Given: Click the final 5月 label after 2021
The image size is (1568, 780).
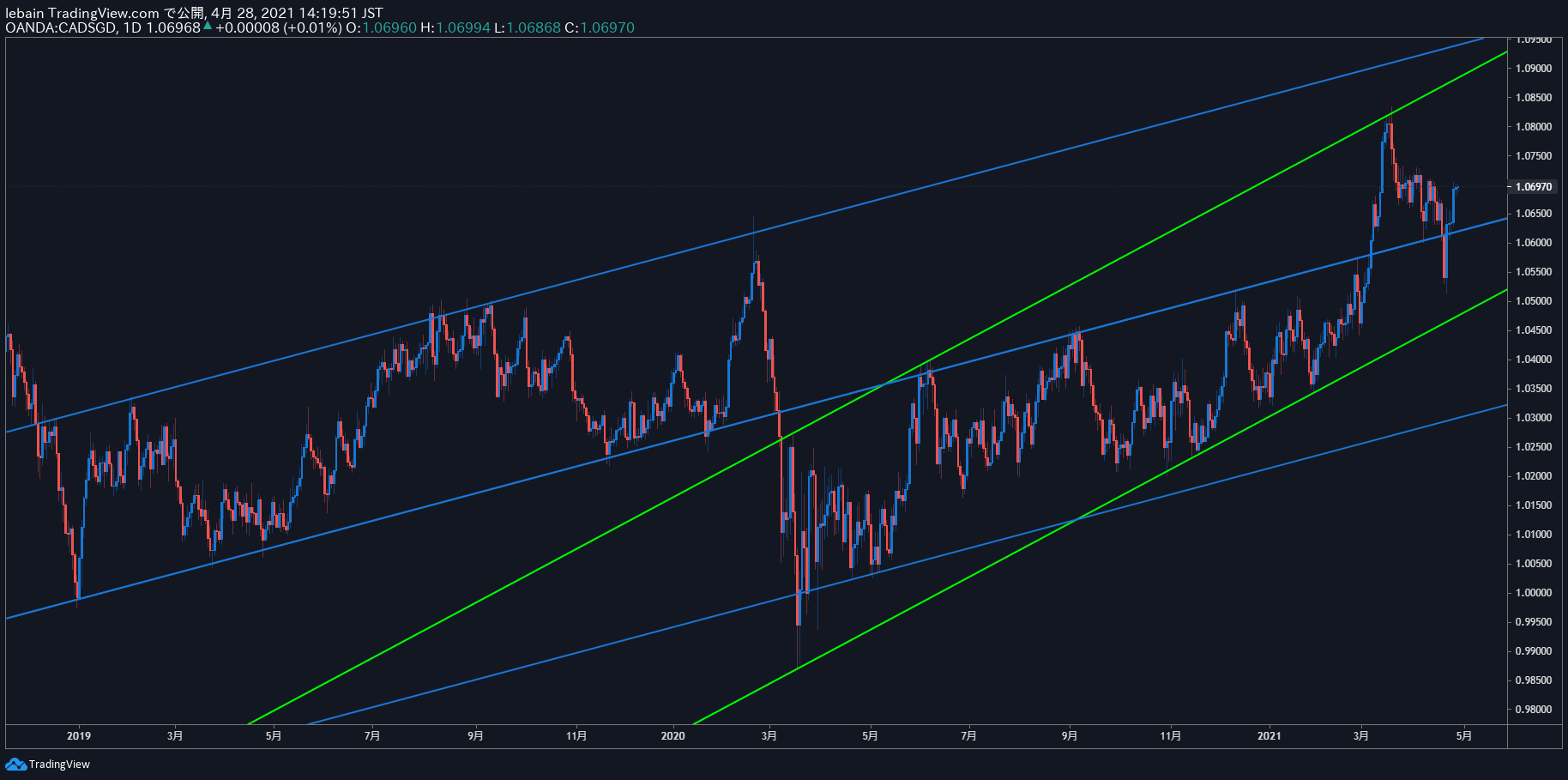Looking at the screenshot, I should 1465,736.
